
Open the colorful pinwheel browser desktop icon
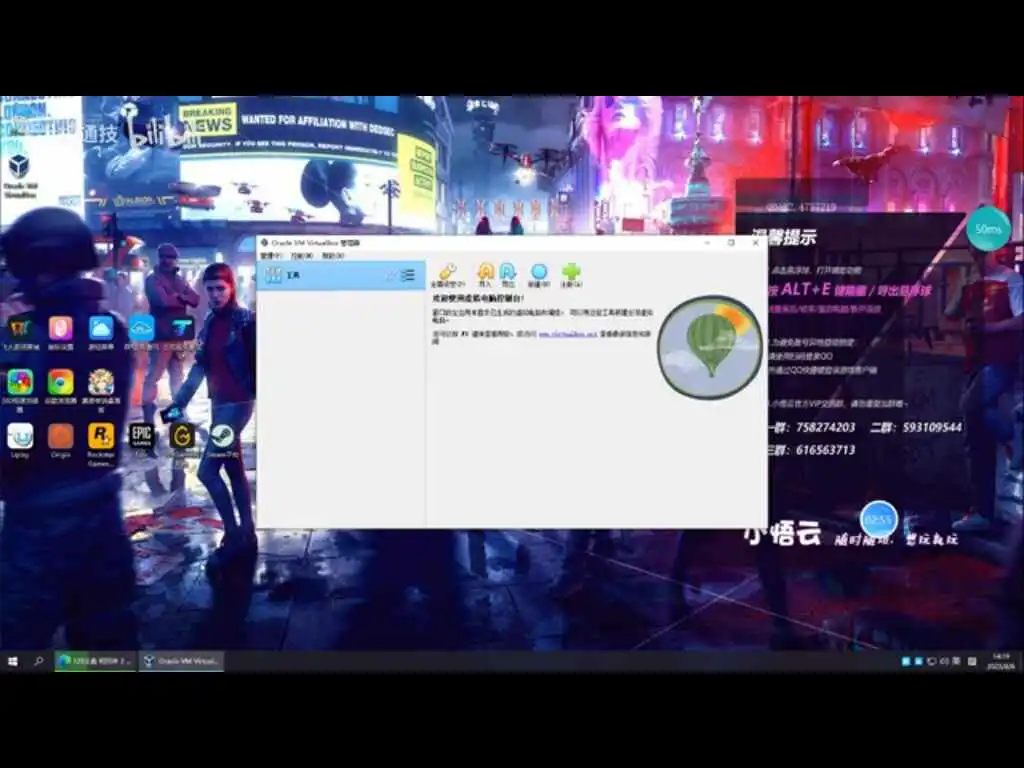point(20,389)
